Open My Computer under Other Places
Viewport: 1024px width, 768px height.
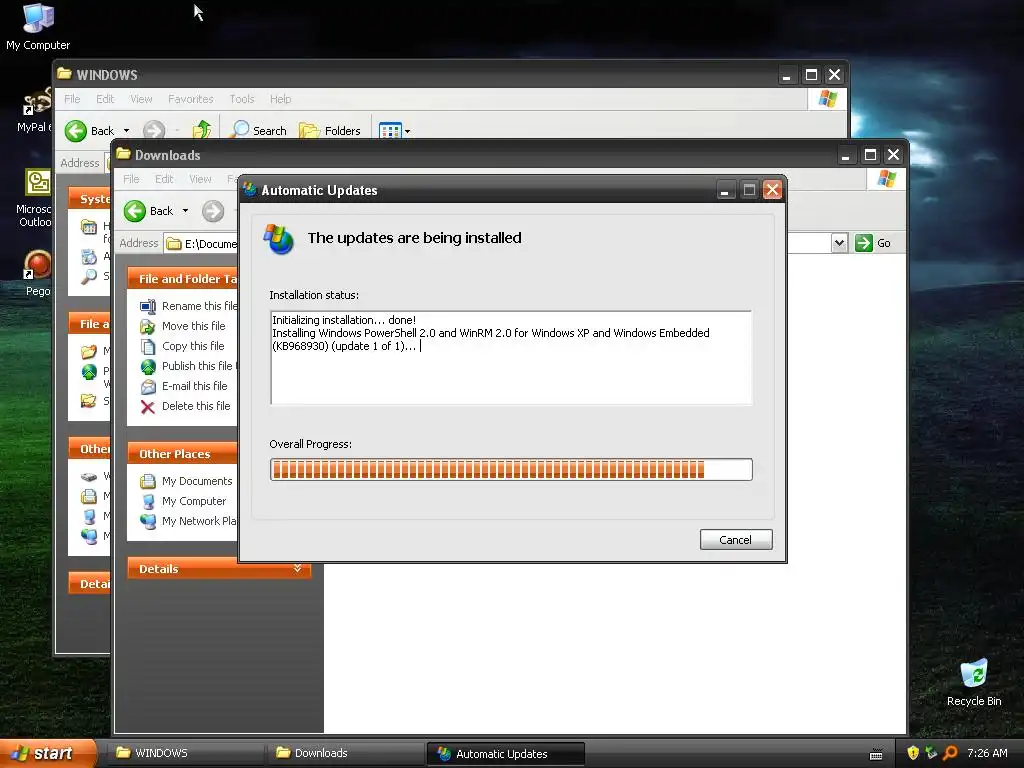click(194, 501)
